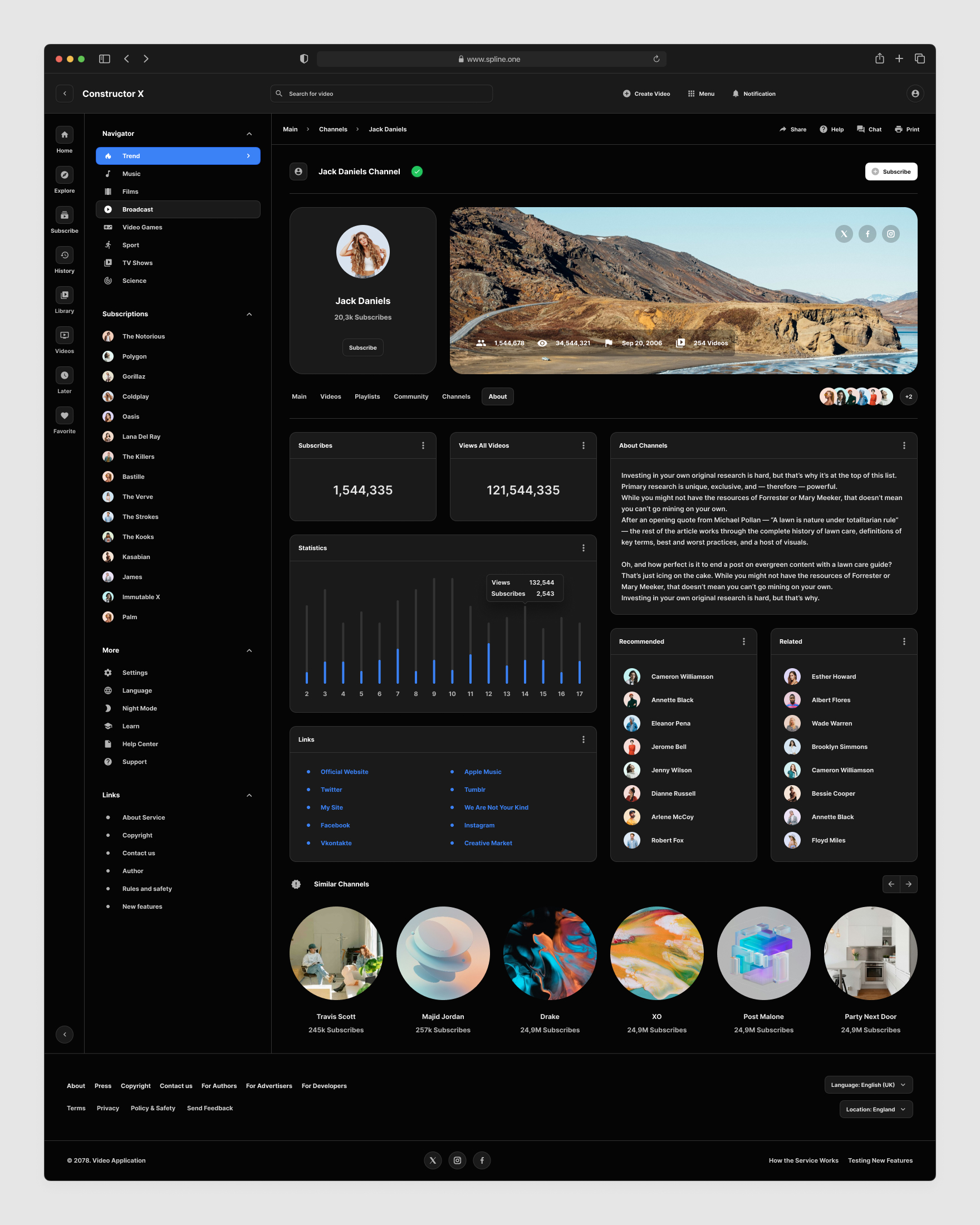The image size is (980, 1225).
Task: Open Statistics card three-dot menu
Action: point(584,548)
